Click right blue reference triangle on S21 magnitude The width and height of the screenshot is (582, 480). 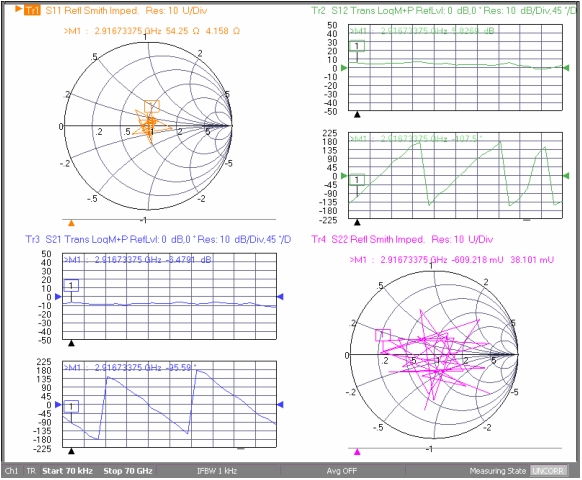coord(281,297)
